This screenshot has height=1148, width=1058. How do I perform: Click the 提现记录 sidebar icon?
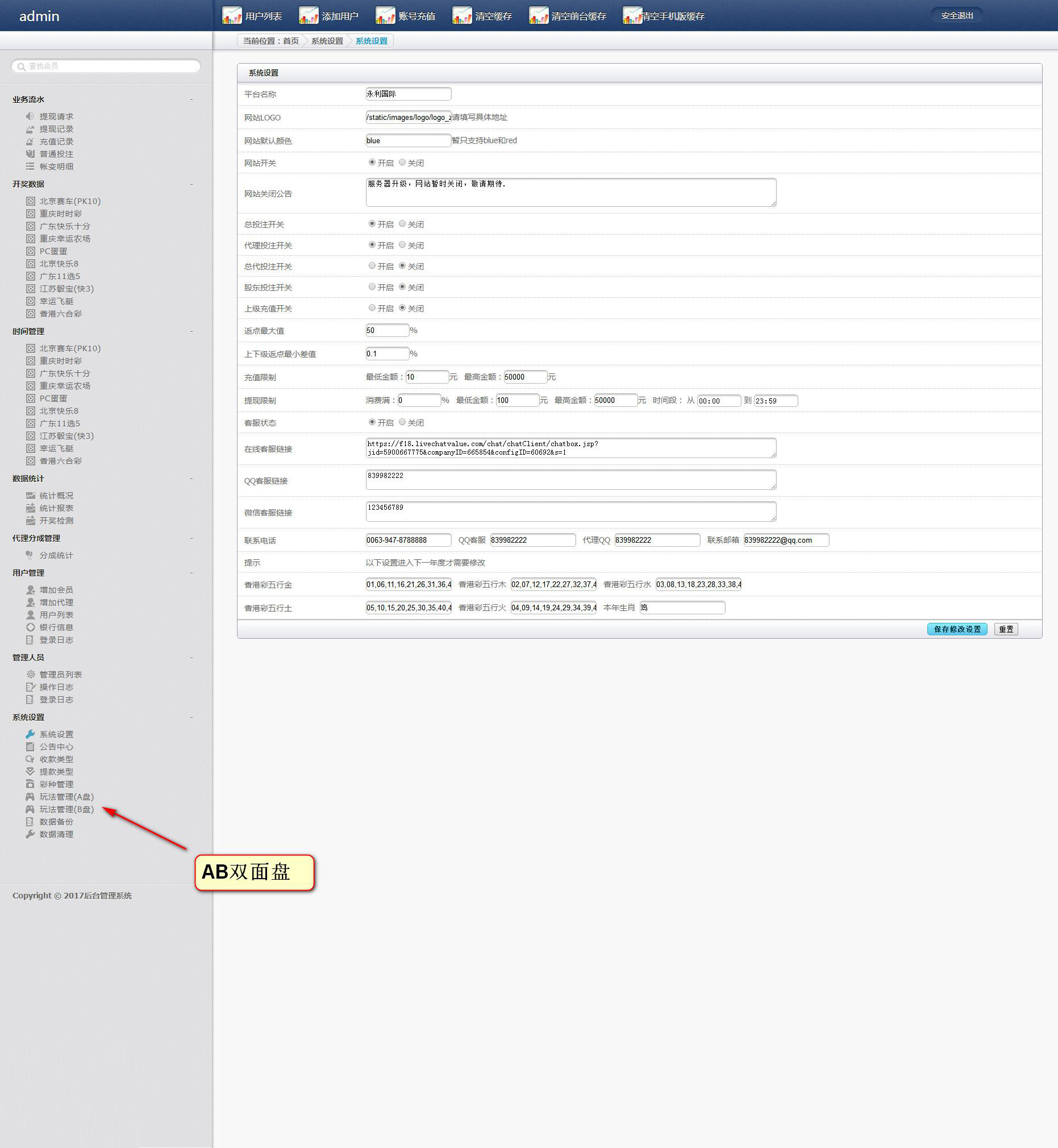[x=30, y=129]
